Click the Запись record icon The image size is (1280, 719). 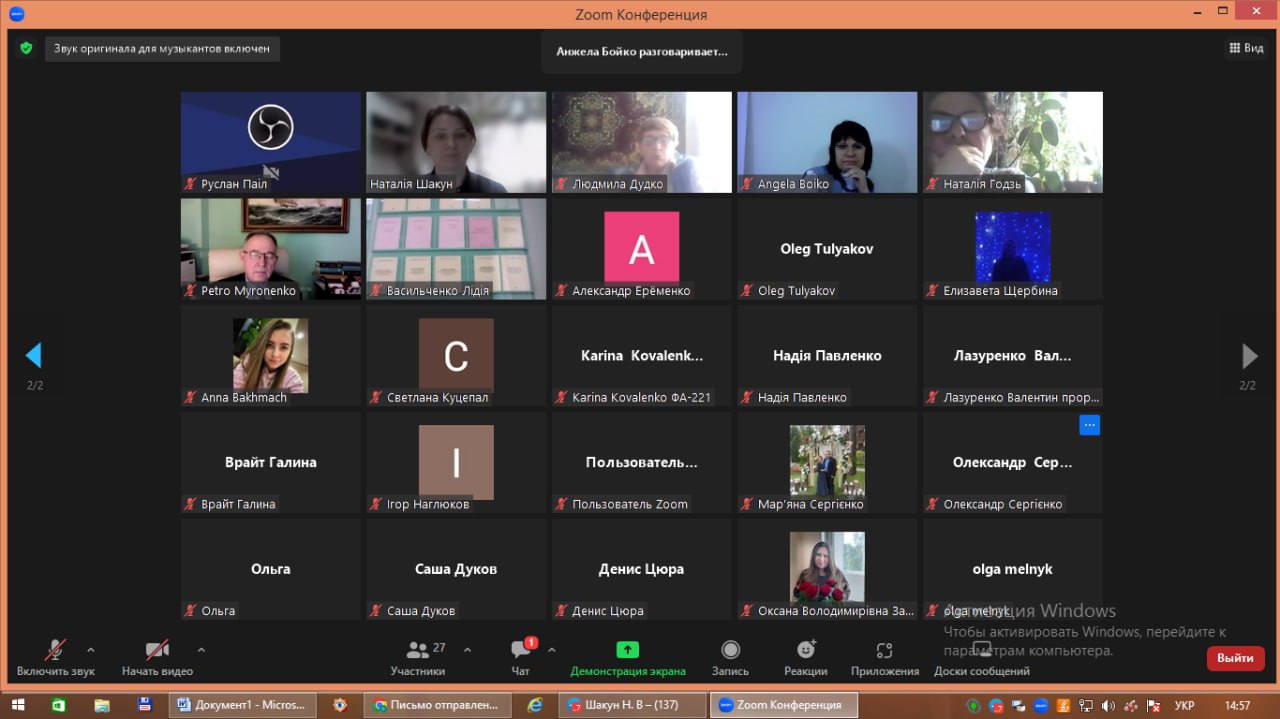730,651
